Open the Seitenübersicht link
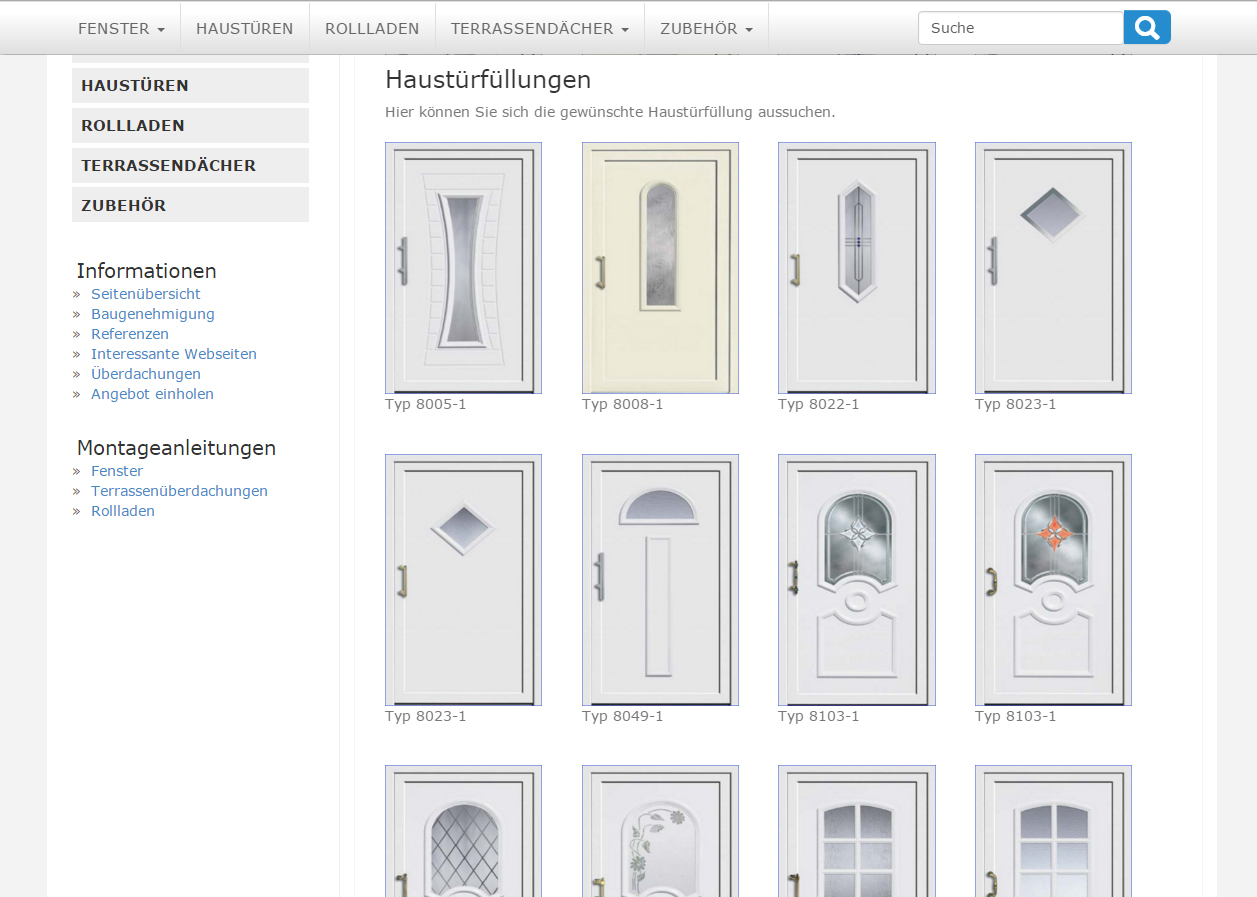 click(x=146, y=294)
